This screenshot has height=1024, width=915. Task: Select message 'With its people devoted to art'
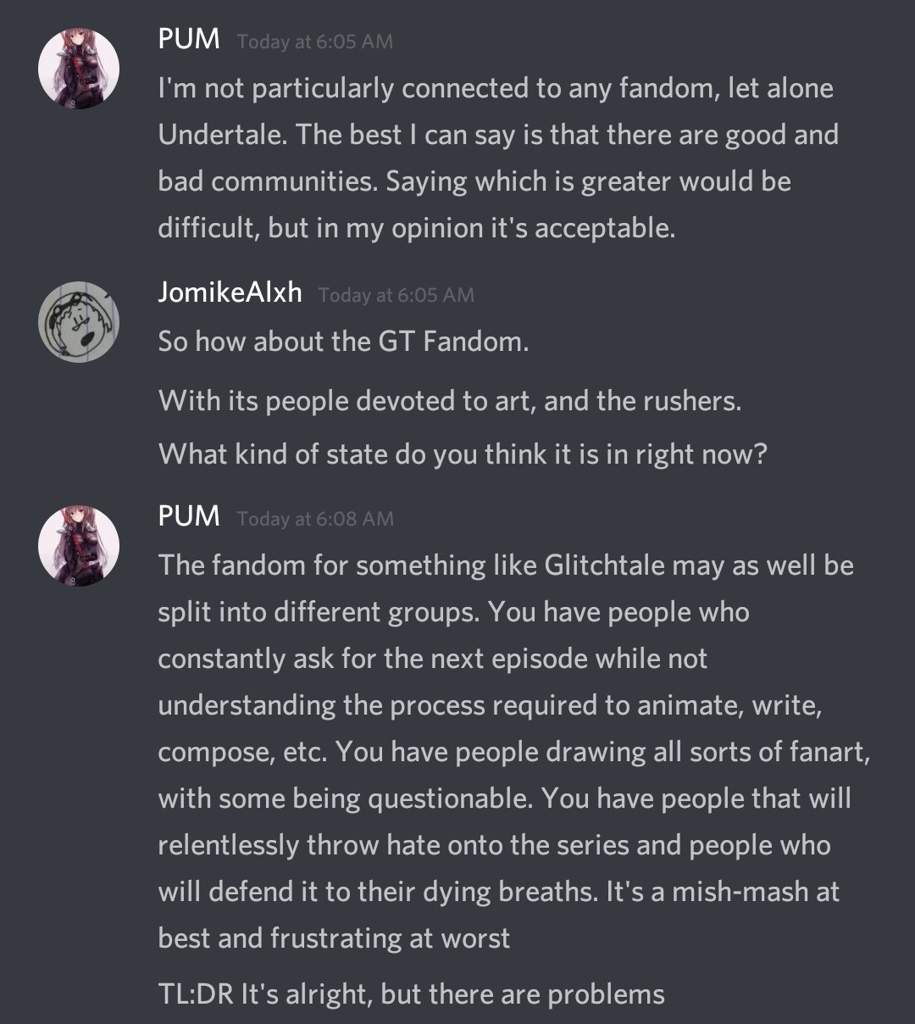pyautogui.click(x=450, y=401)
